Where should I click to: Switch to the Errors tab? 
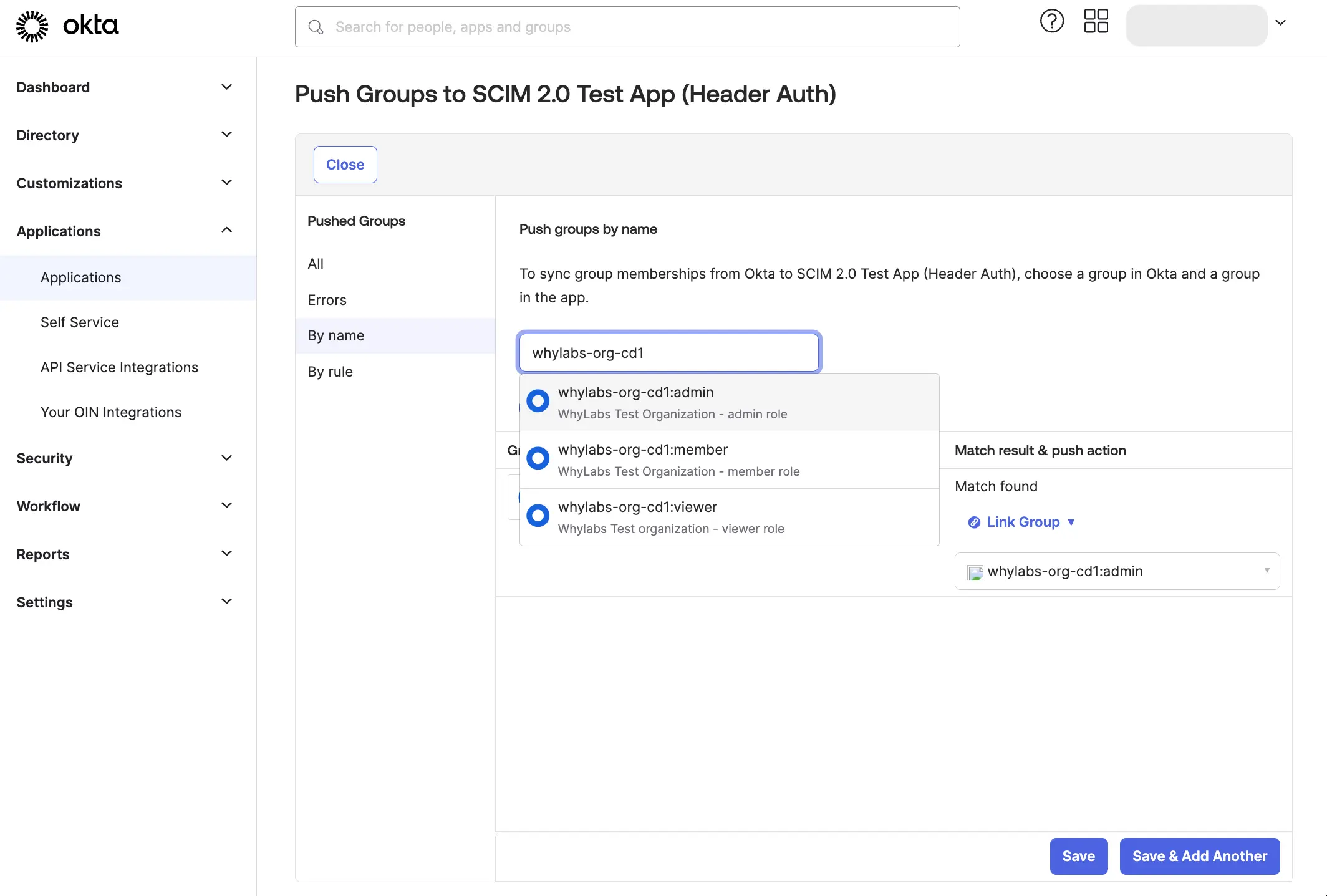pyautogui.click(x=326, y=299)
